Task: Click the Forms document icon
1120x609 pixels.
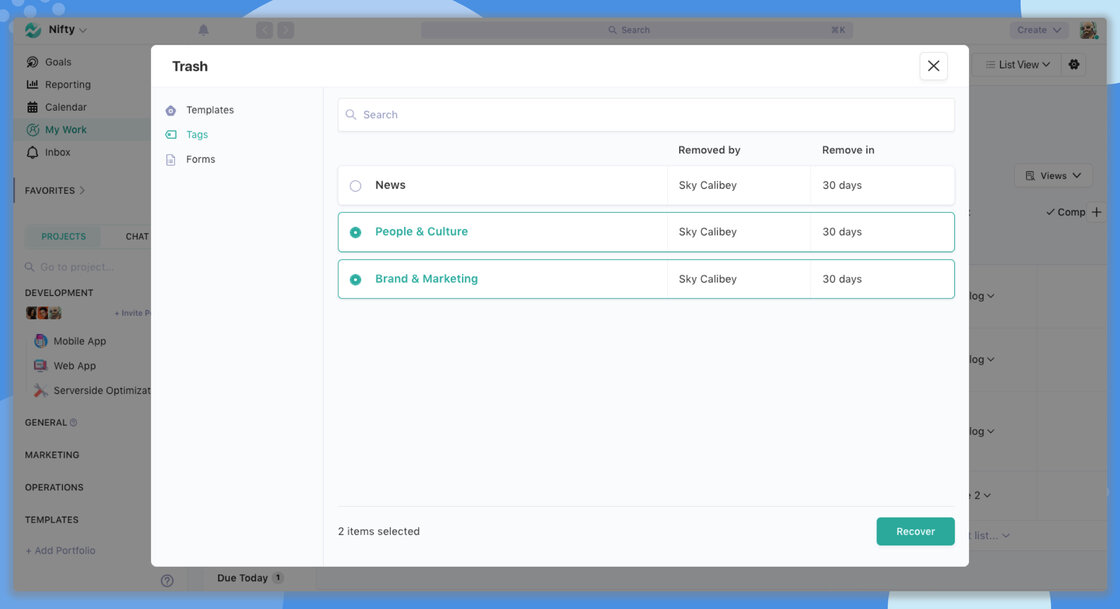Action: [x=171, y=160]
